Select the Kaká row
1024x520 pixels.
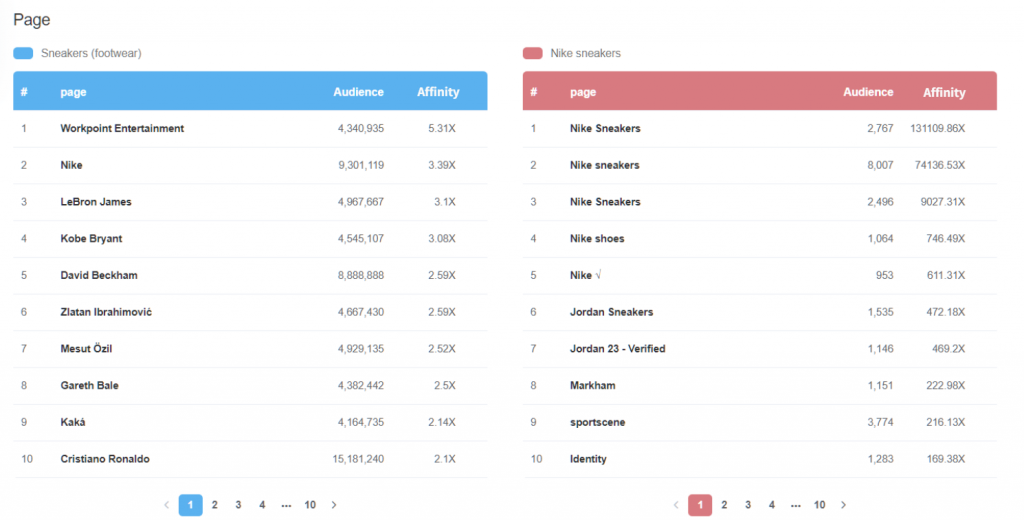(250, 422)
